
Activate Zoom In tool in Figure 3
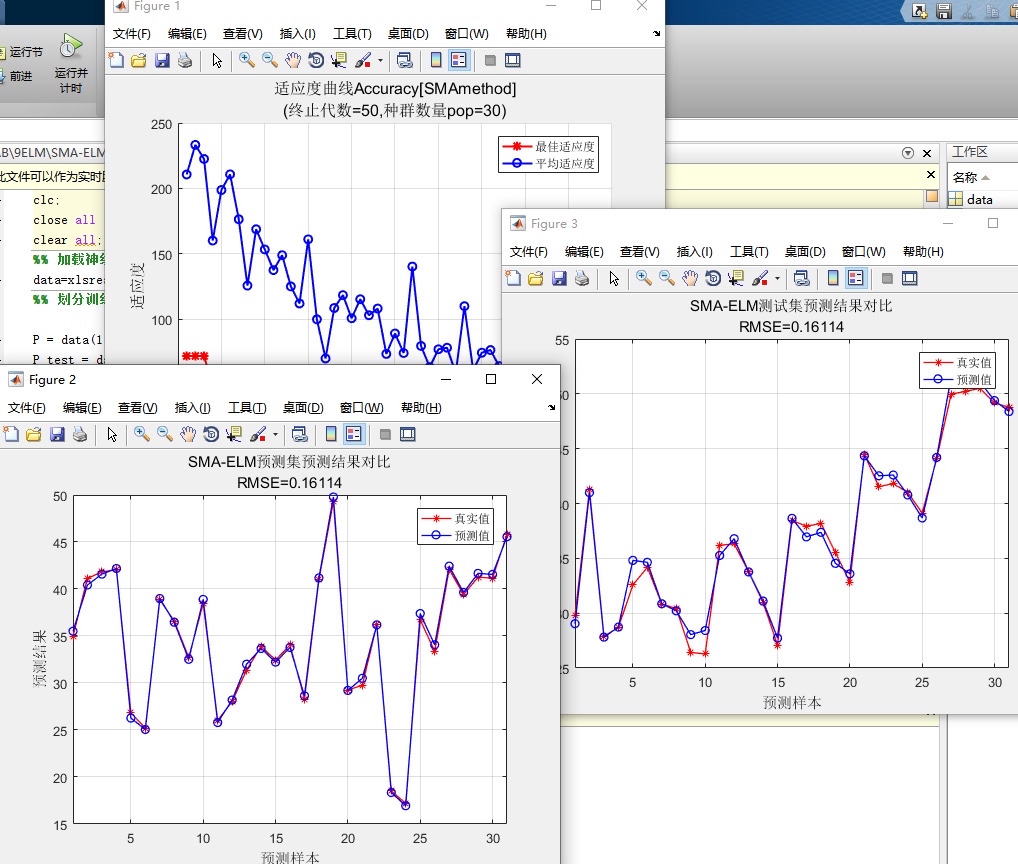643,278
